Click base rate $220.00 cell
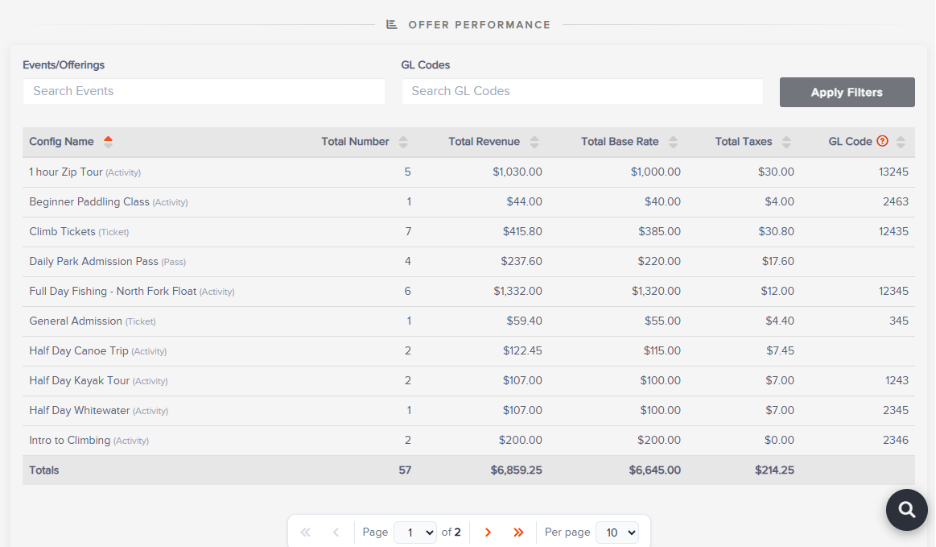The width and height of the screenshot is (936, 547). (659, 262)
